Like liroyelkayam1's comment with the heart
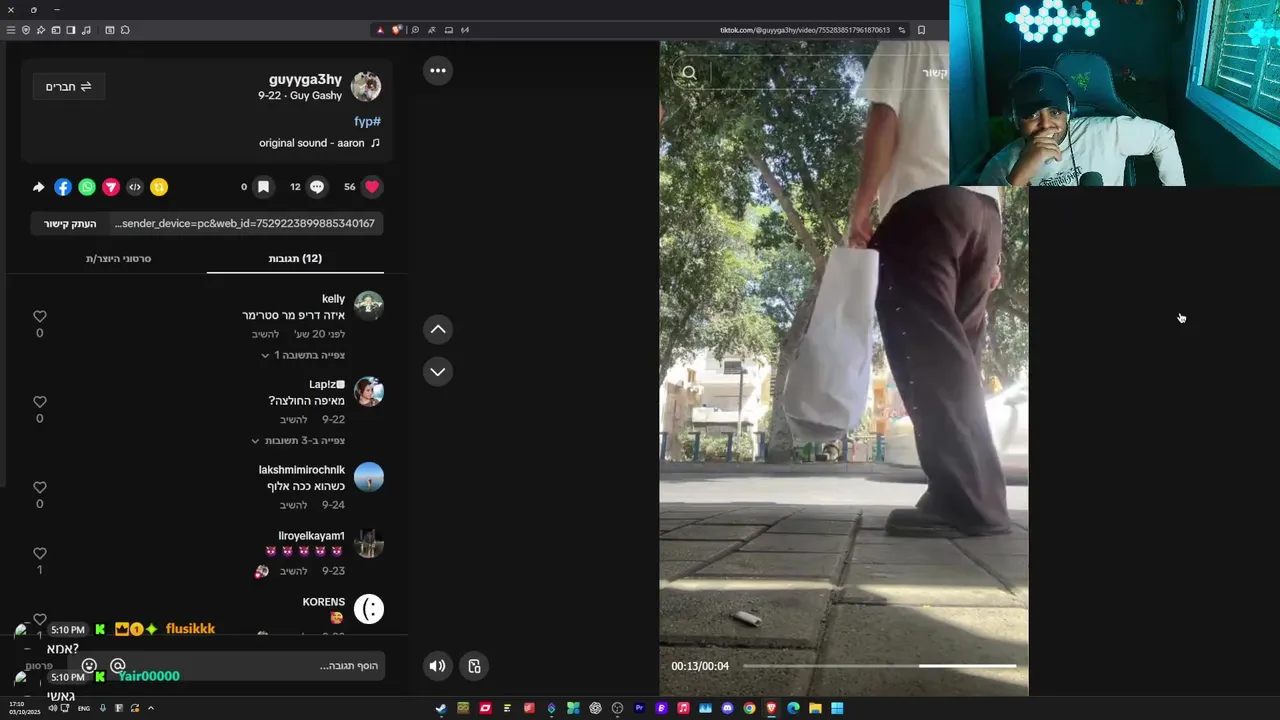 coord(40,553)
